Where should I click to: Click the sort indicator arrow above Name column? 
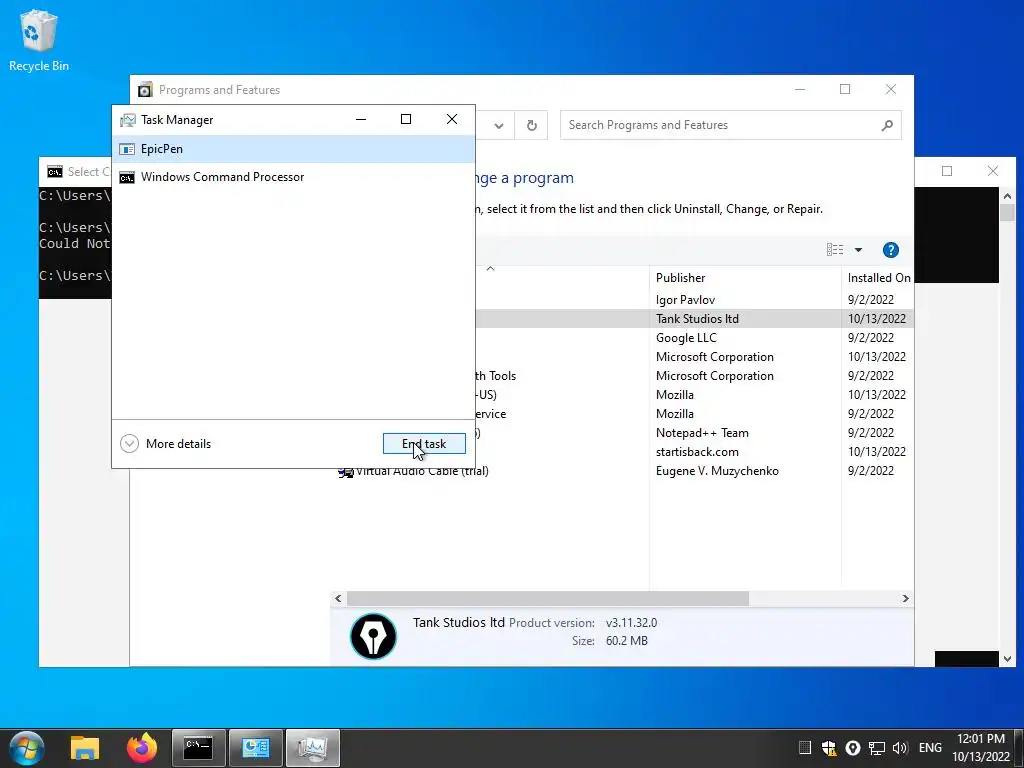point(490,268)
